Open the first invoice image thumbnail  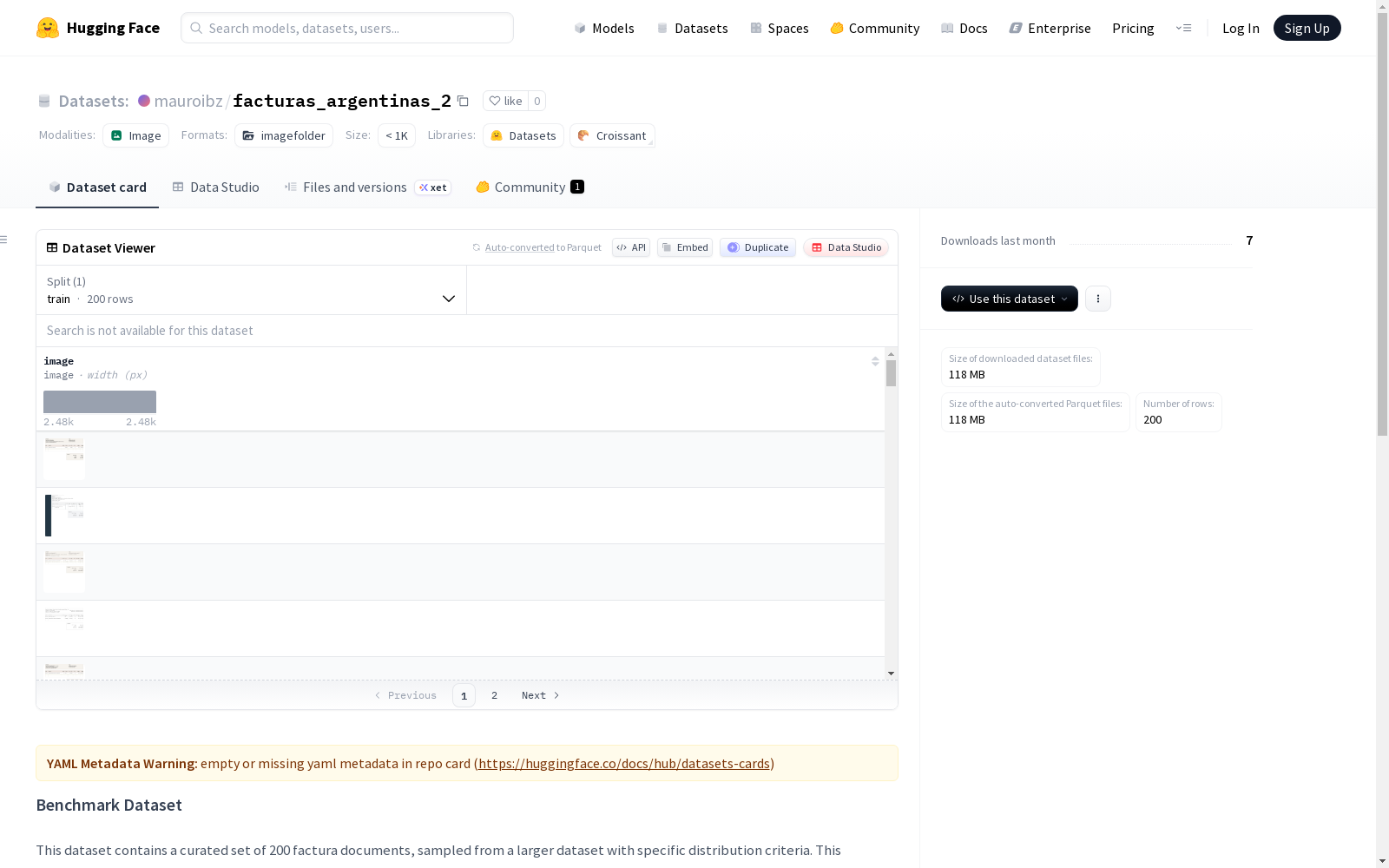tap(64, 459)
